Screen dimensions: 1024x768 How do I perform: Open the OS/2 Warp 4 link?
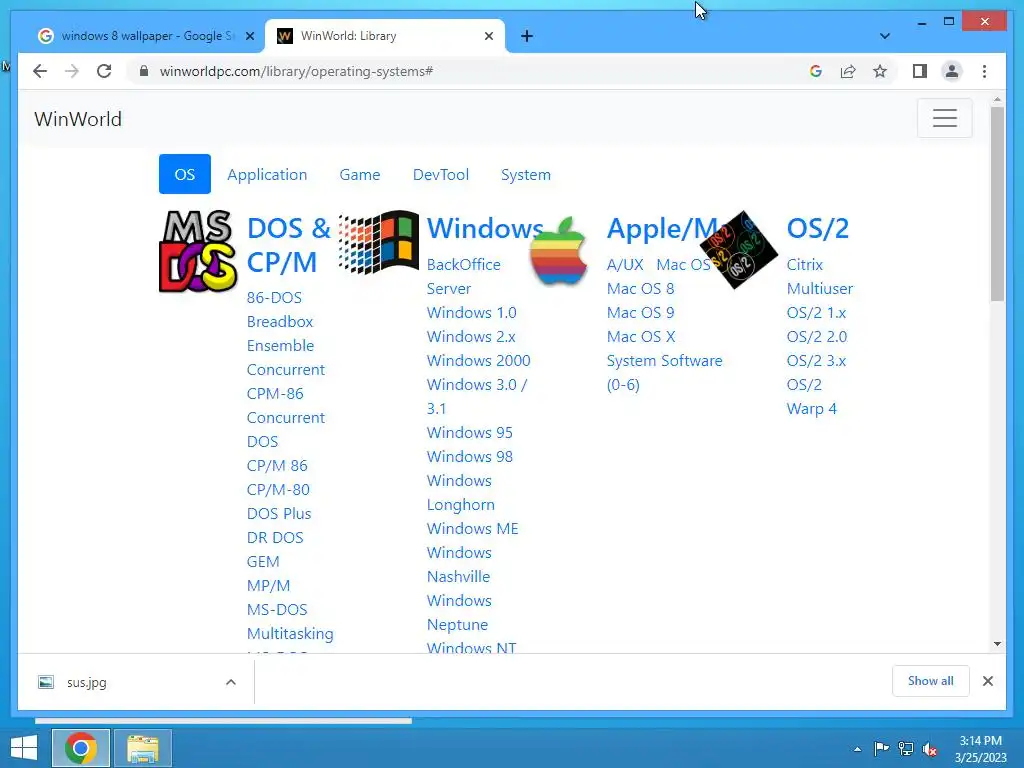[x=811, y=396]
